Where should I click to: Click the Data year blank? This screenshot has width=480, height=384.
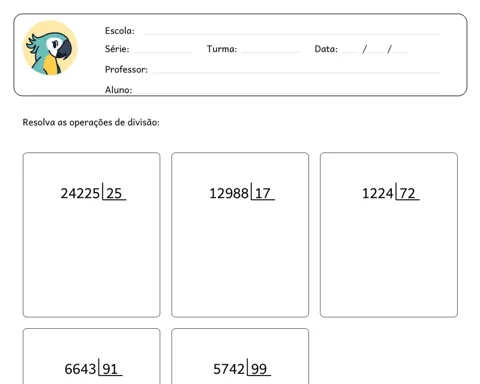pos(400,52)
